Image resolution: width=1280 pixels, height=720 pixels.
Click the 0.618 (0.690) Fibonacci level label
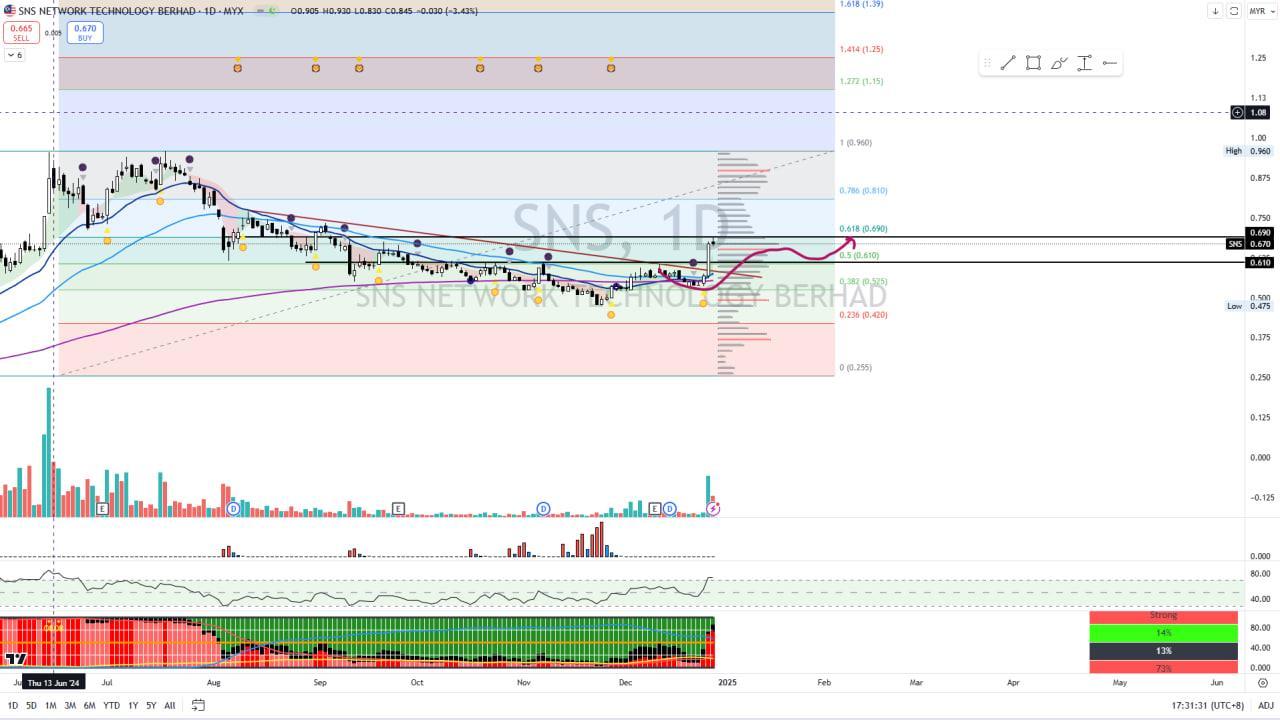(863, 229)
